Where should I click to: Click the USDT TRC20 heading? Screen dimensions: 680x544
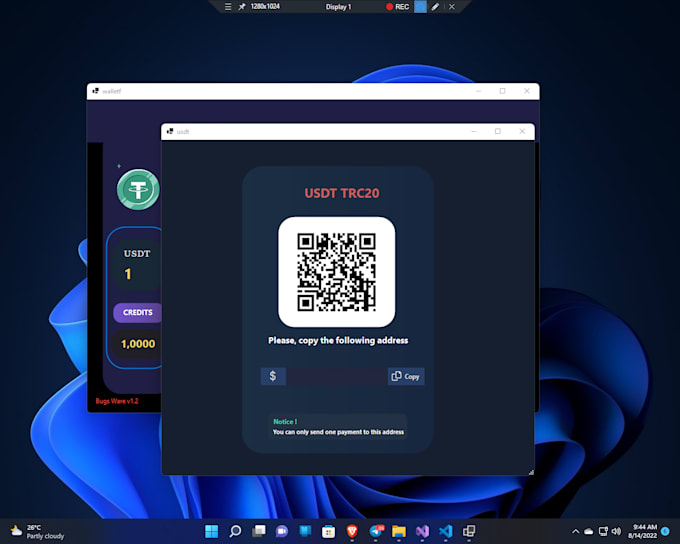[x=342, y=193]
